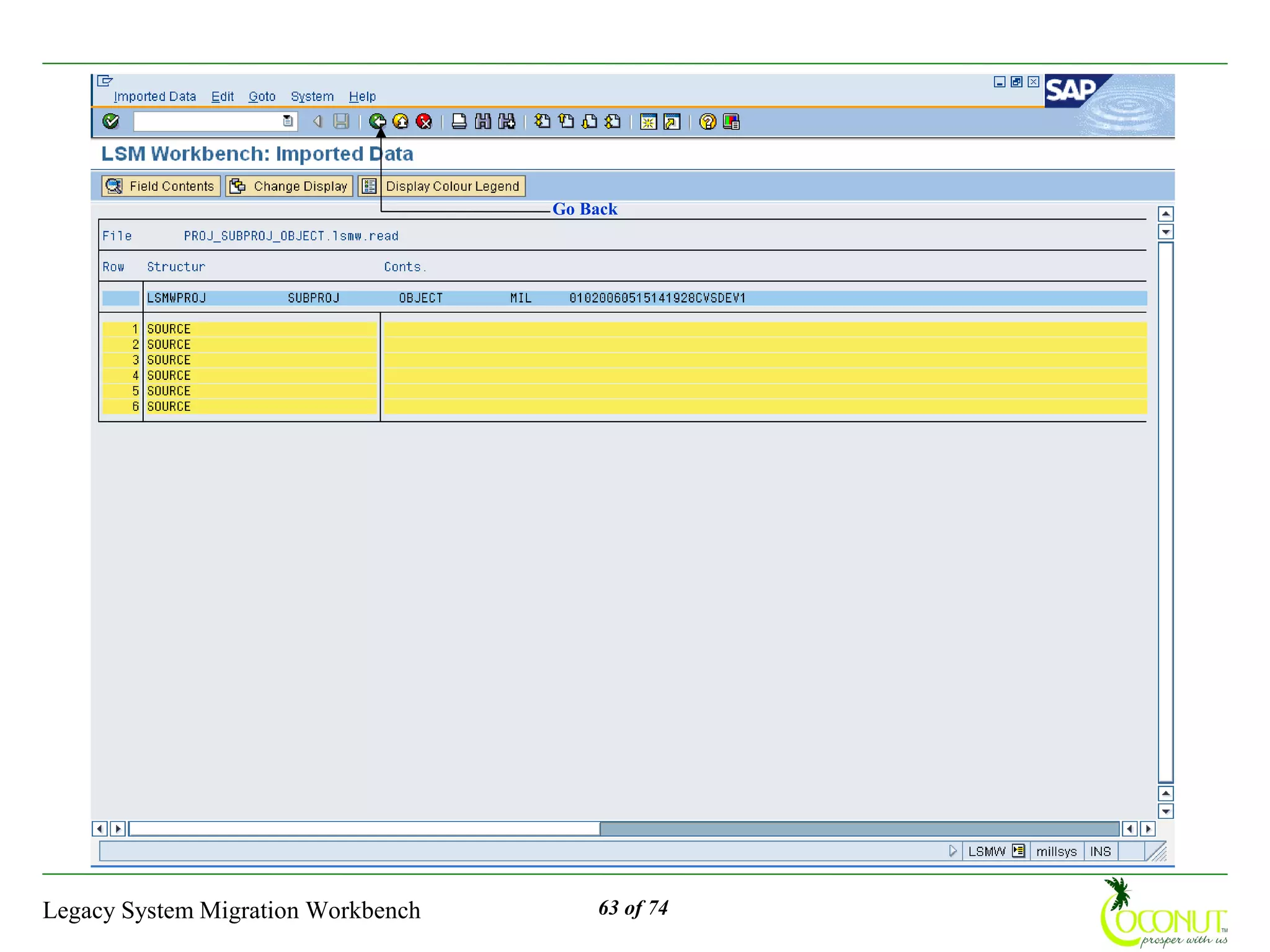The width and height of the screenshot is (1270, 952).
Task: Click the minimize window button
Action: [x=1000, y=82]
